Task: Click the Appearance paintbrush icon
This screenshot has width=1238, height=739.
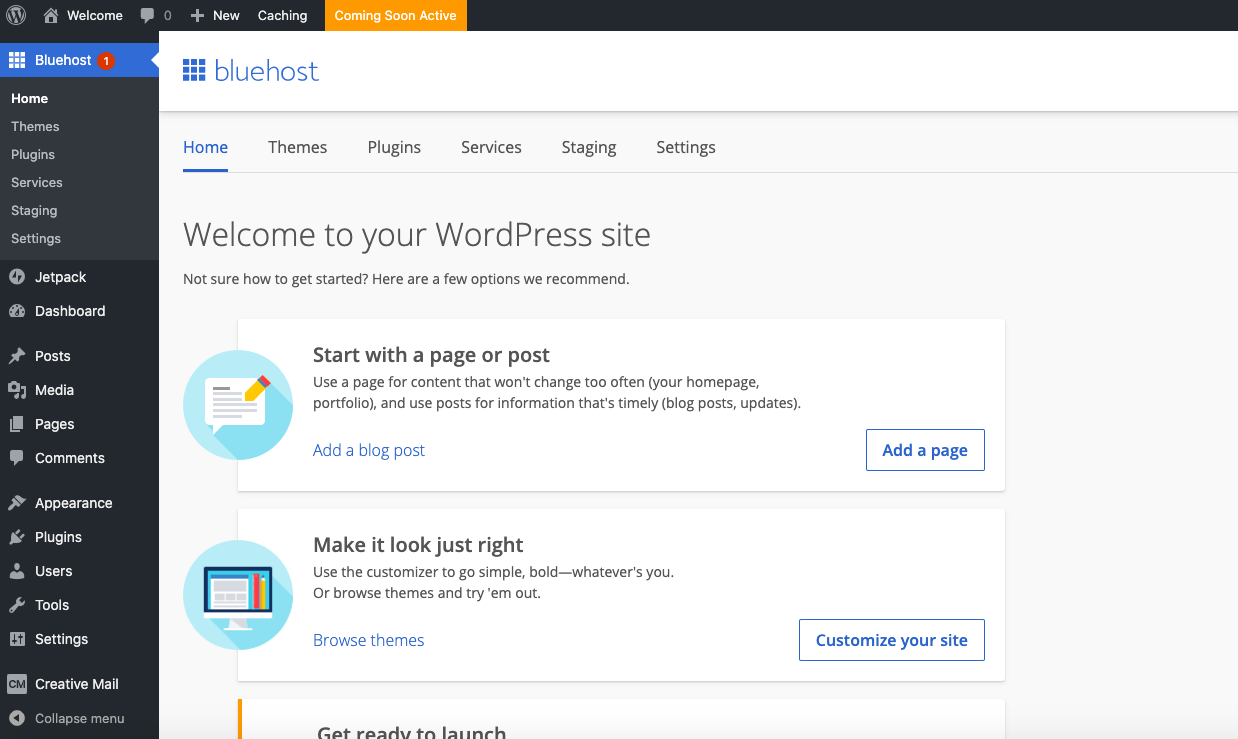Action: click(x=16, y=503)
